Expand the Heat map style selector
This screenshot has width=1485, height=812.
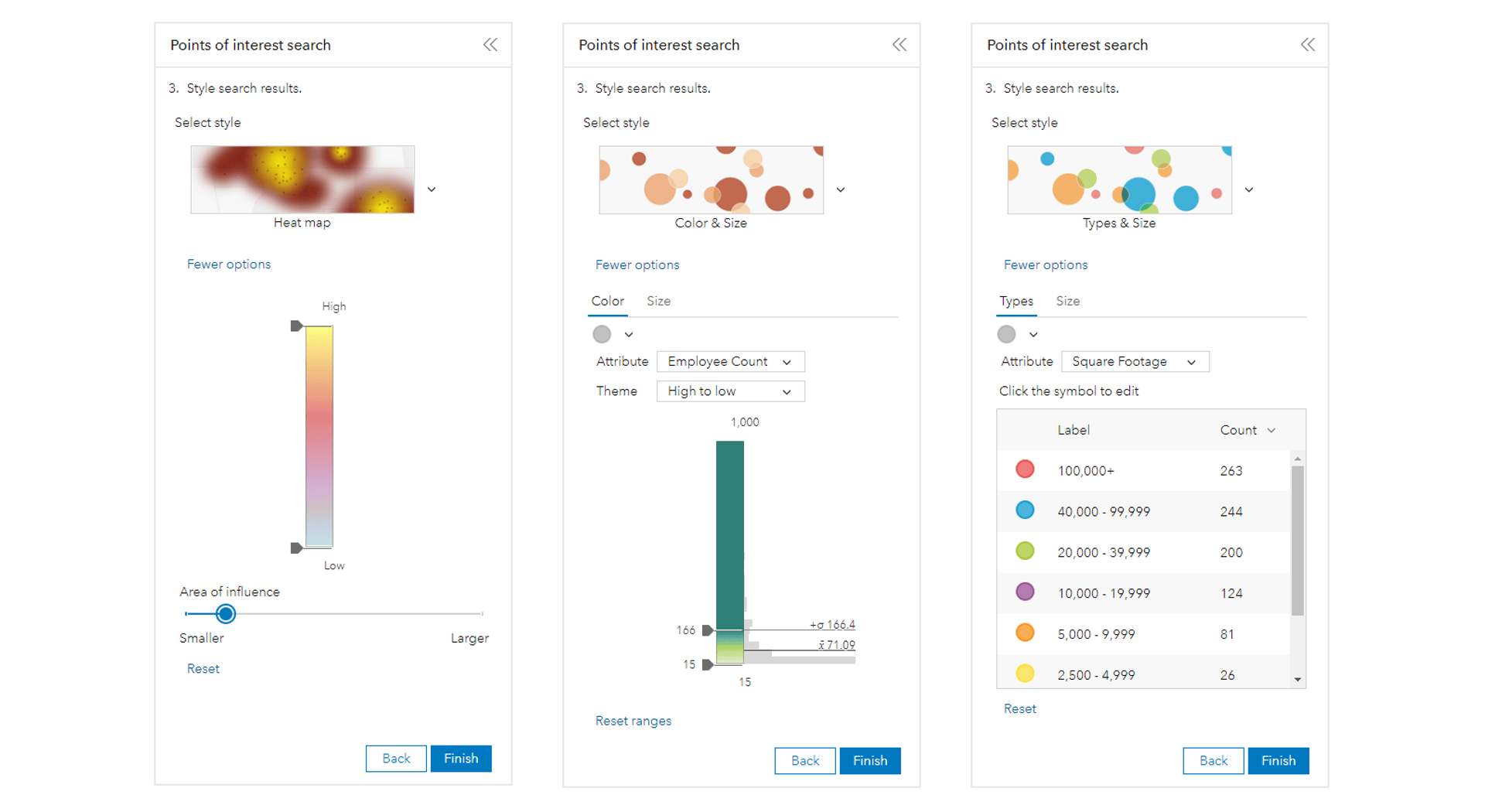tap(432, 189)
